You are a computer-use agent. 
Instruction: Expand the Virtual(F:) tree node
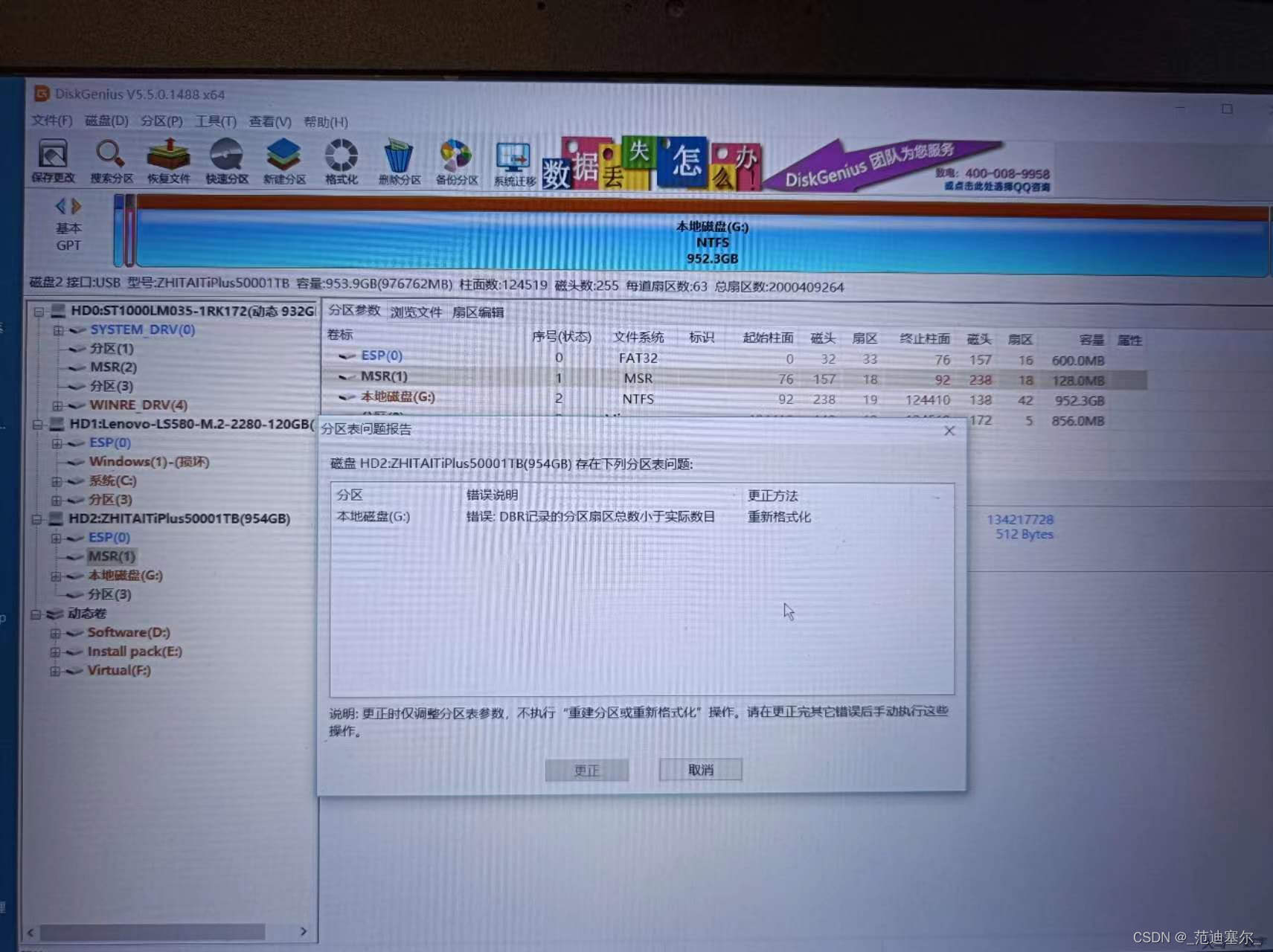click(x=55, y=672)
